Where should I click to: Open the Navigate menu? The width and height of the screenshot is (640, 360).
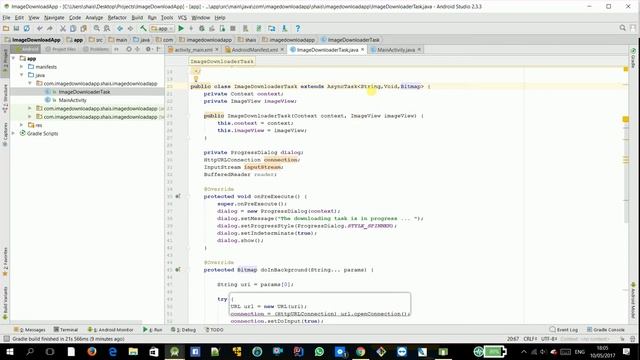[x=54, y=18]
